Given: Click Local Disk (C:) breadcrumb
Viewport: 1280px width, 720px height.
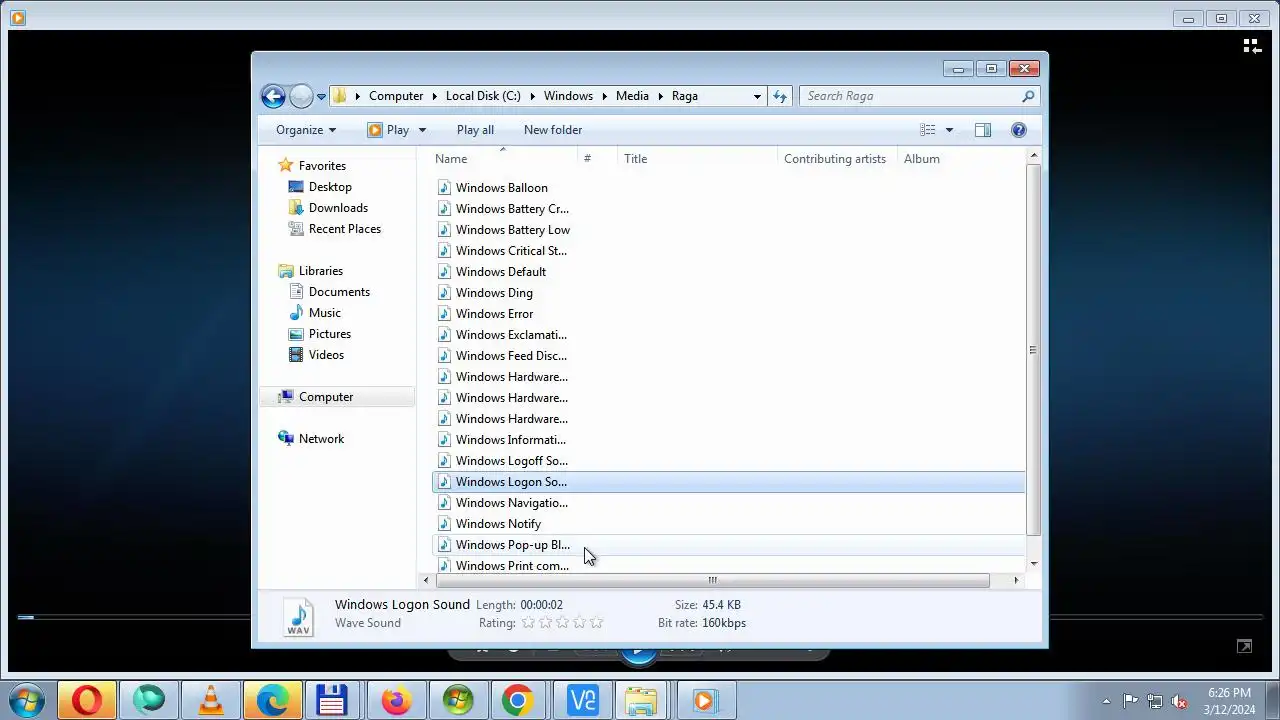Looking at the screenshot, I should tap(483, 96).
